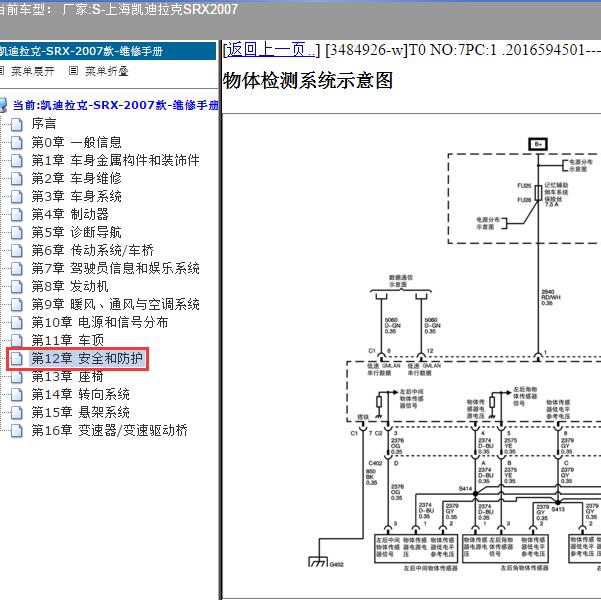Select 第6章 传动系统/车桥

pos(92,250)
